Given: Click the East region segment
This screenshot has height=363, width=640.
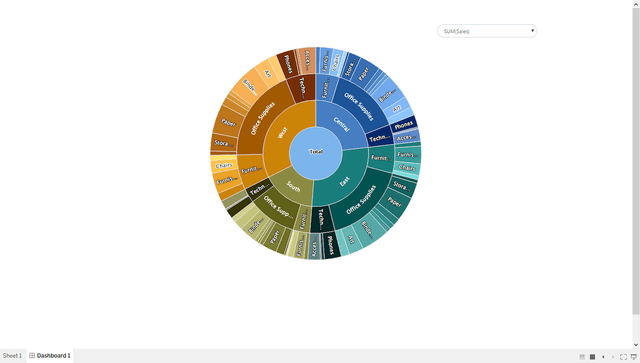Looking at the screenshot, I should pos(344,181).
